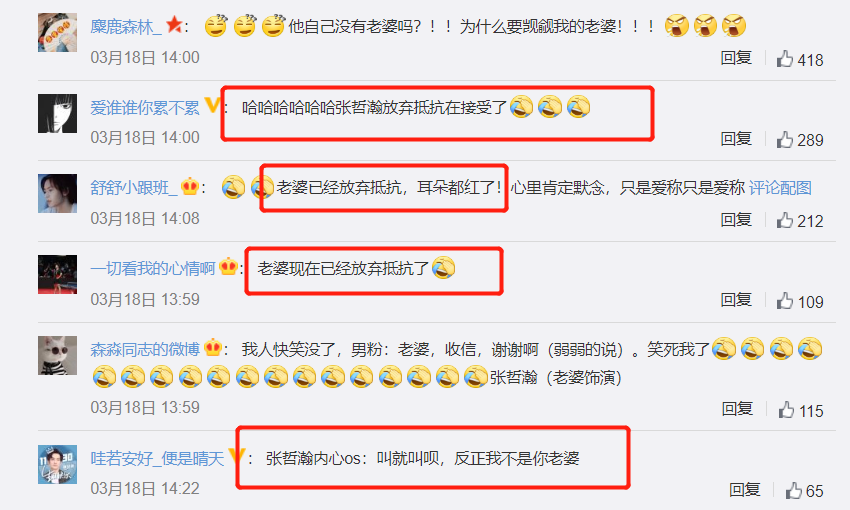Open 森淼同志的微博 profile link
This screenshot has width=850, height=510.
(145, 350)
